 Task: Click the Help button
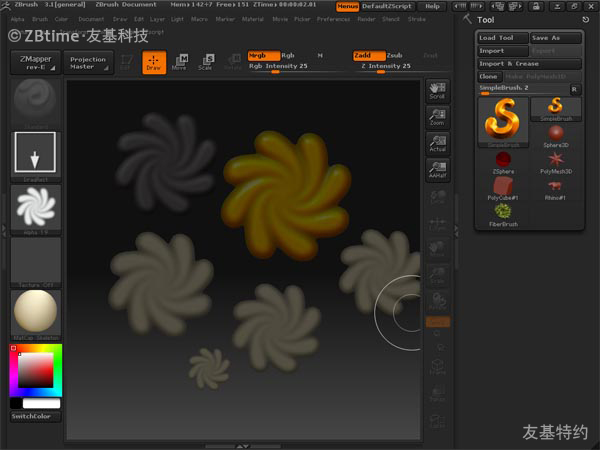[x=432, y=7]
